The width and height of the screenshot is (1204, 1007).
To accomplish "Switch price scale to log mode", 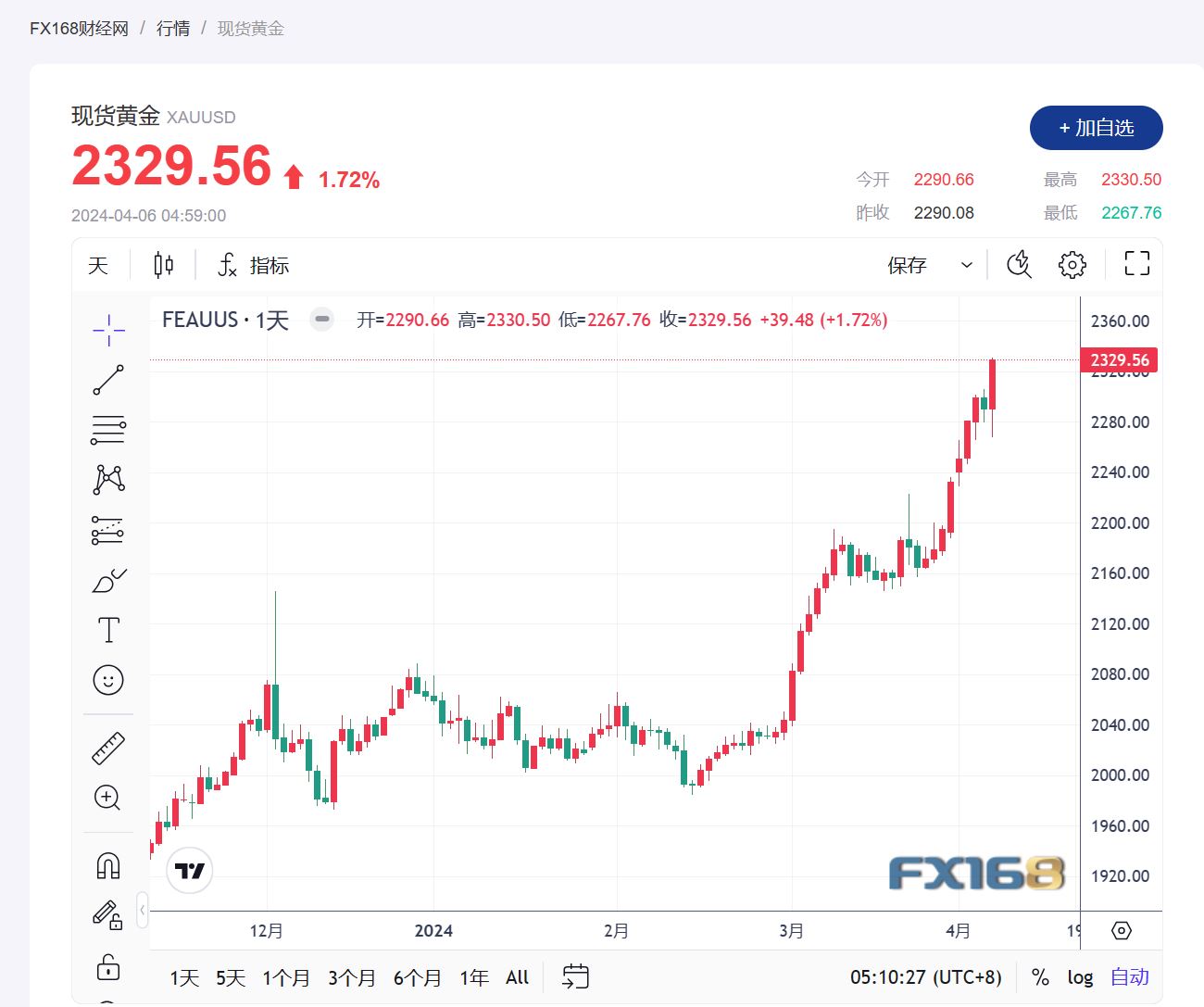I will point(1080,976).
